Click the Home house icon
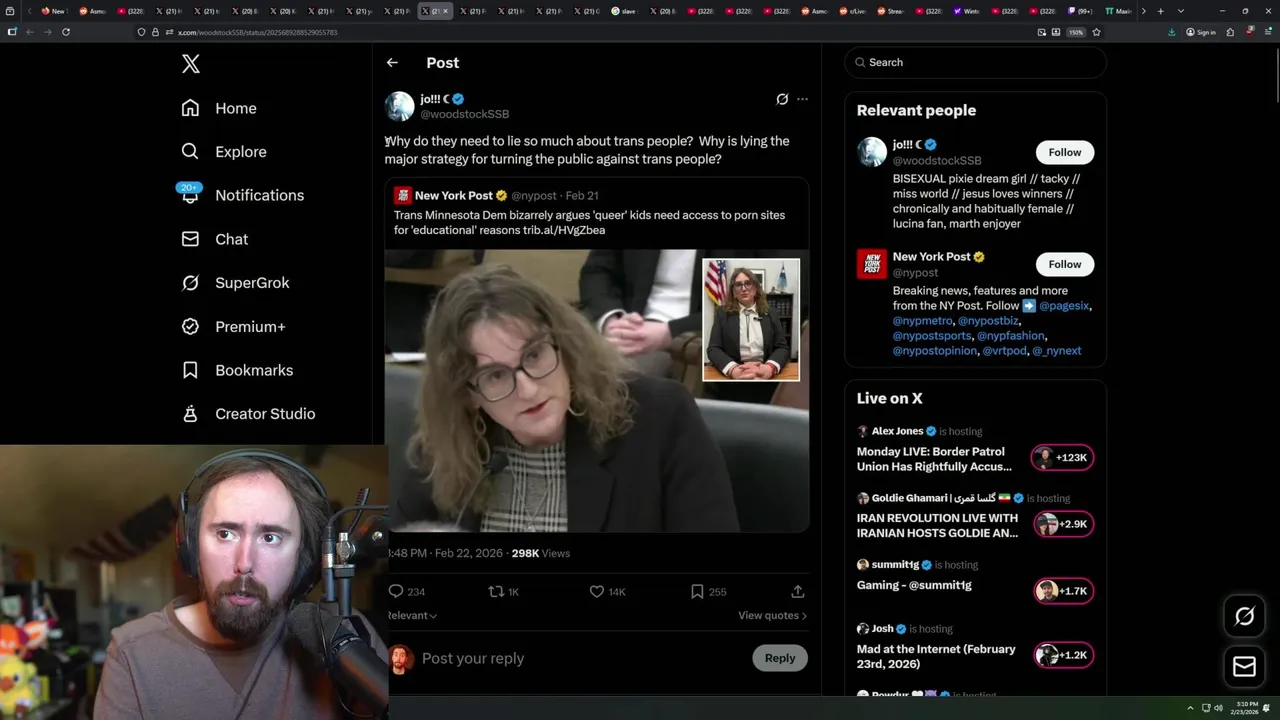1280x720 pixels. pyautogui.click(x=190, y=108)
